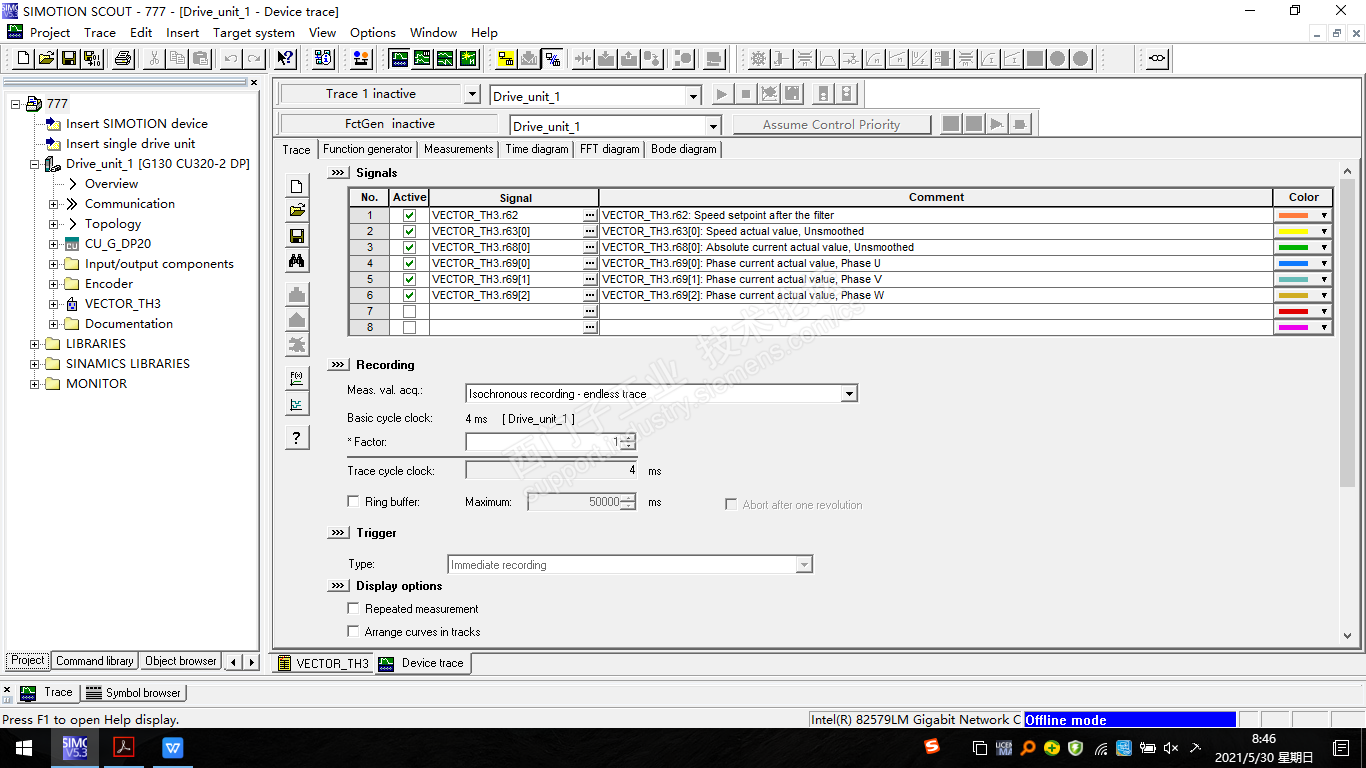This screenshot has height=768, width=1366.
Task: Enable the Ring buffer checkbox
Action: pos(353,501)
